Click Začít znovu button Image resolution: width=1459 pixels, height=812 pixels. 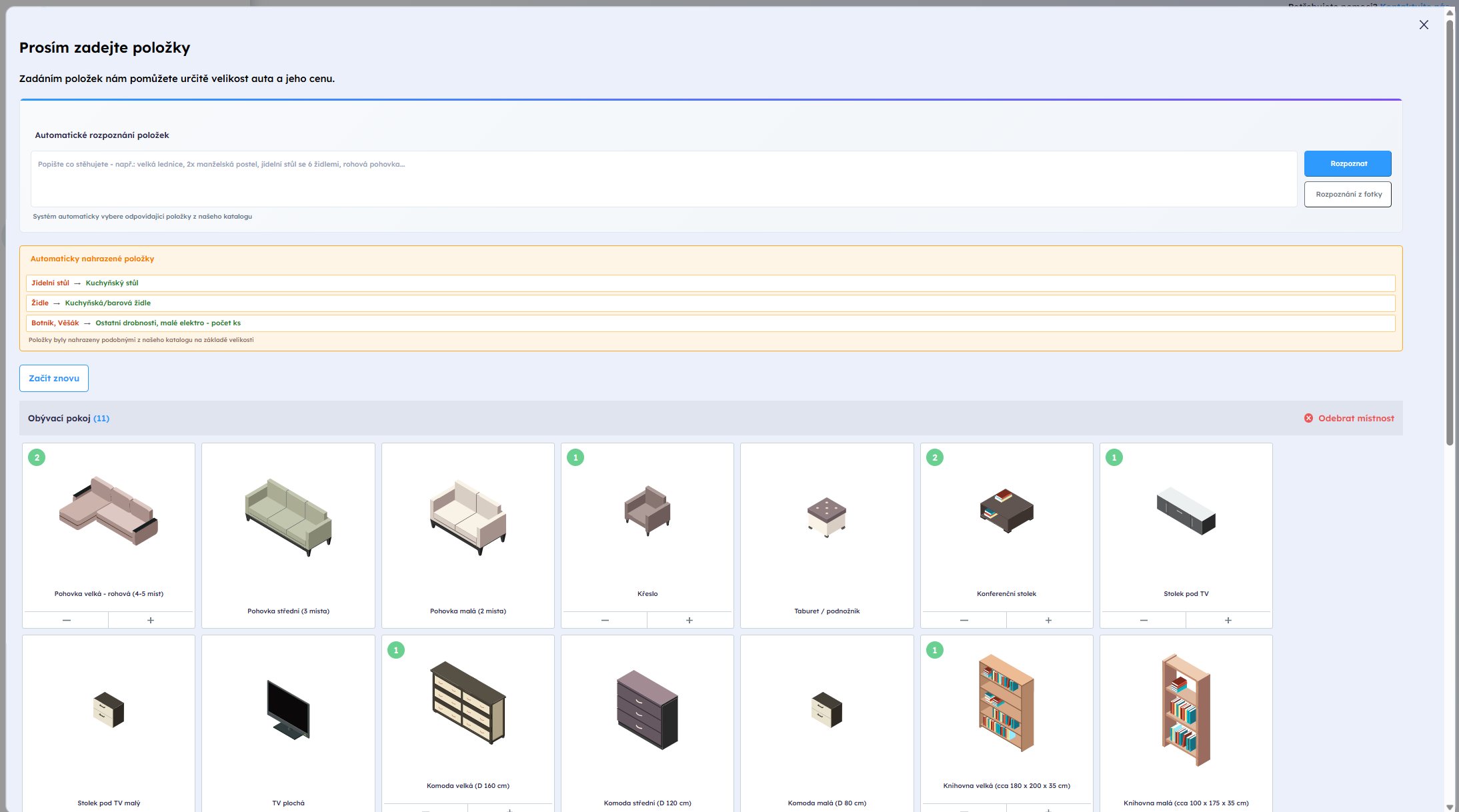[54, 378]
